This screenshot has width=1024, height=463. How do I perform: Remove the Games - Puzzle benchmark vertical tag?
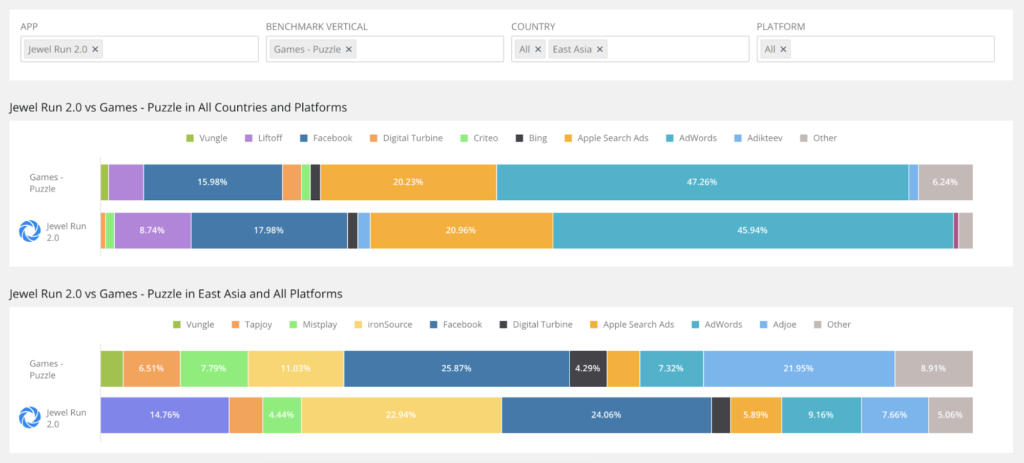349,49
